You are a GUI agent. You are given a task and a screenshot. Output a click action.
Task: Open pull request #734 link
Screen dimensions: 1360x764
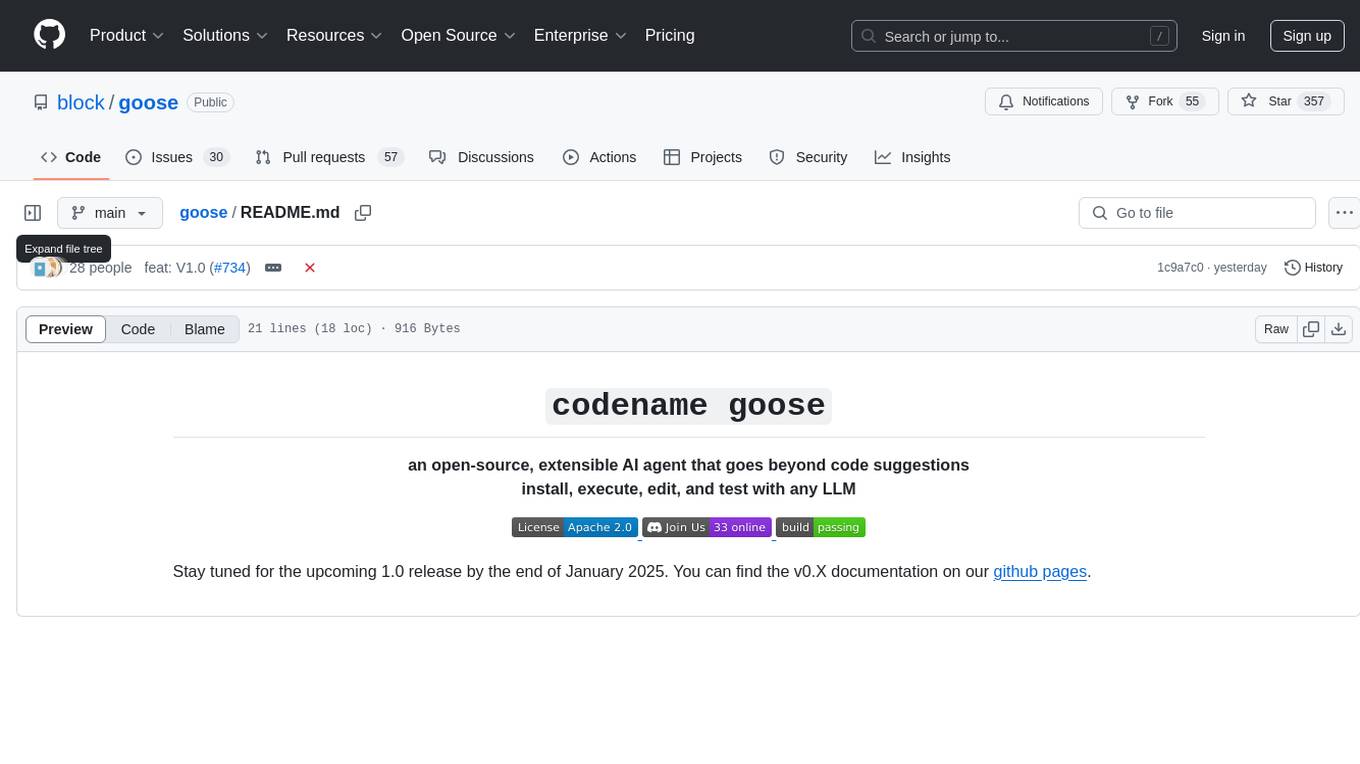click(230, 267)
